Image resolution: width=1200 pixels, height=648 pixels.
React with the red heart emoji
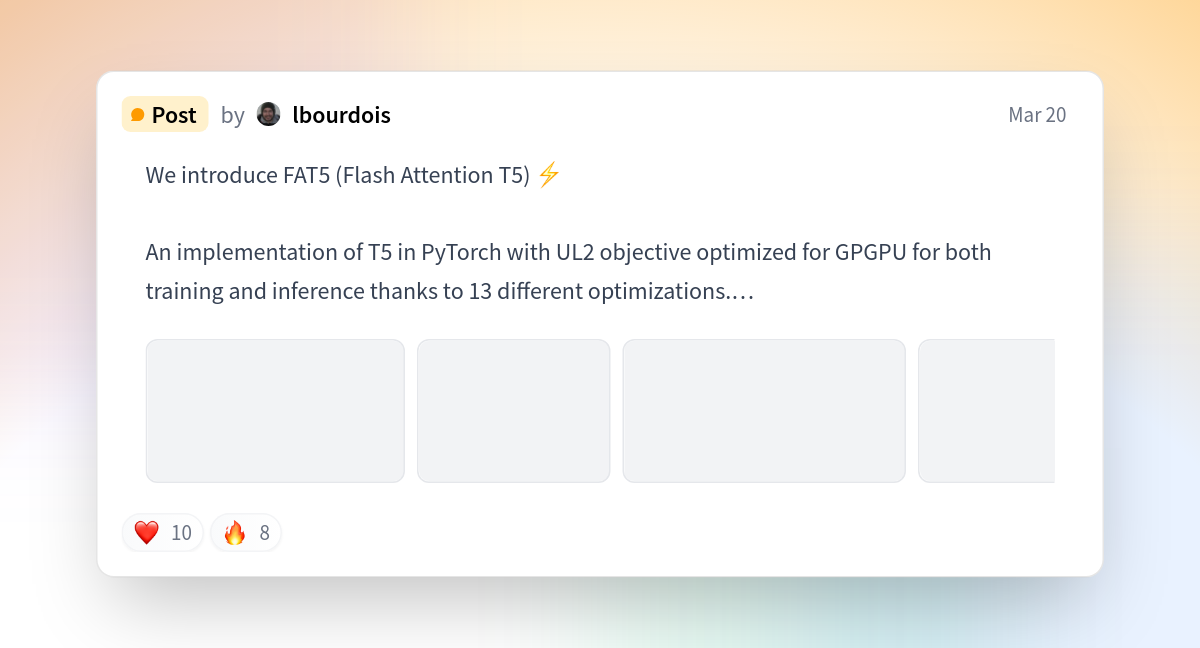point(147,533)
